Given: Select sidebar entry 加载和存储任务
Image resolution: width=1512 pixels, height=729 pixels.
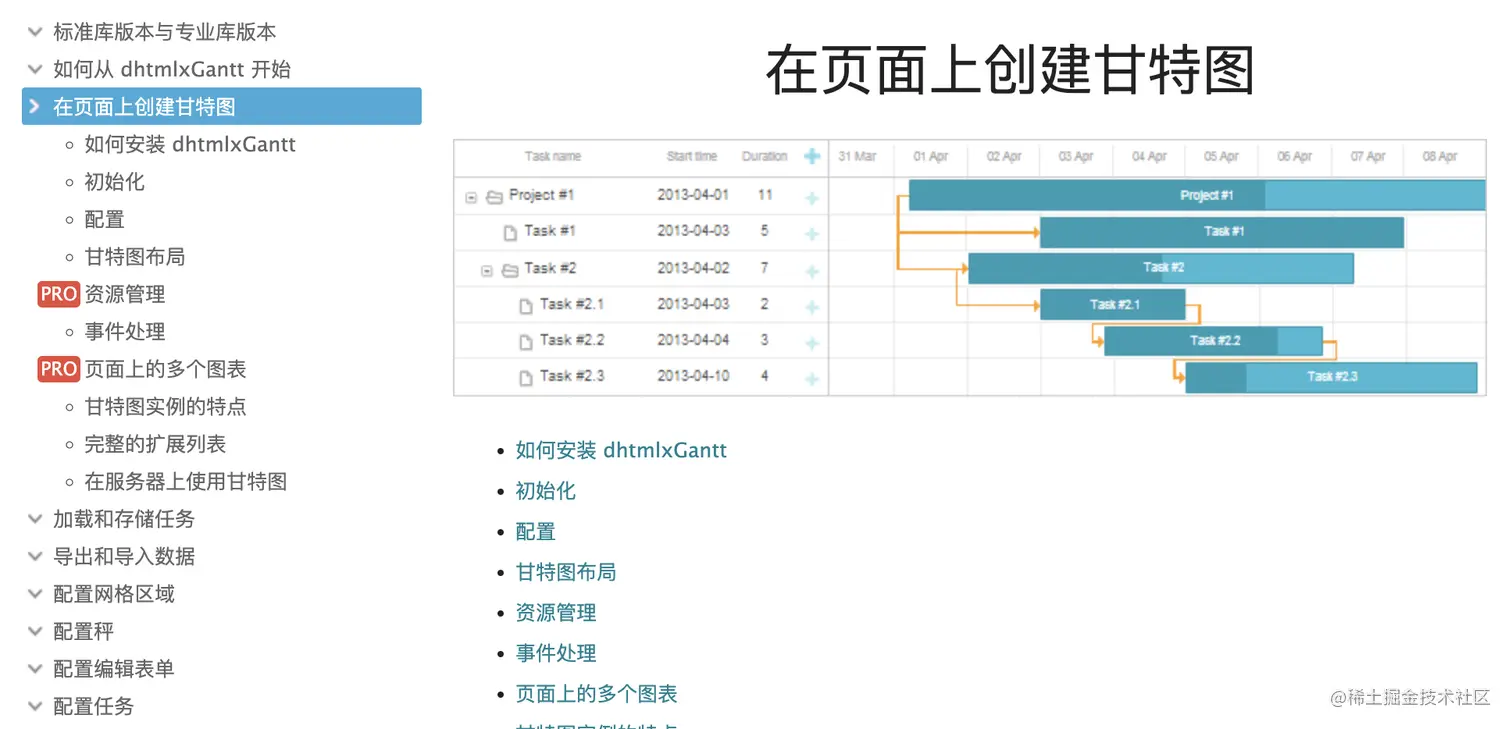Looking at the screenshot, I should tap(124, 519).
